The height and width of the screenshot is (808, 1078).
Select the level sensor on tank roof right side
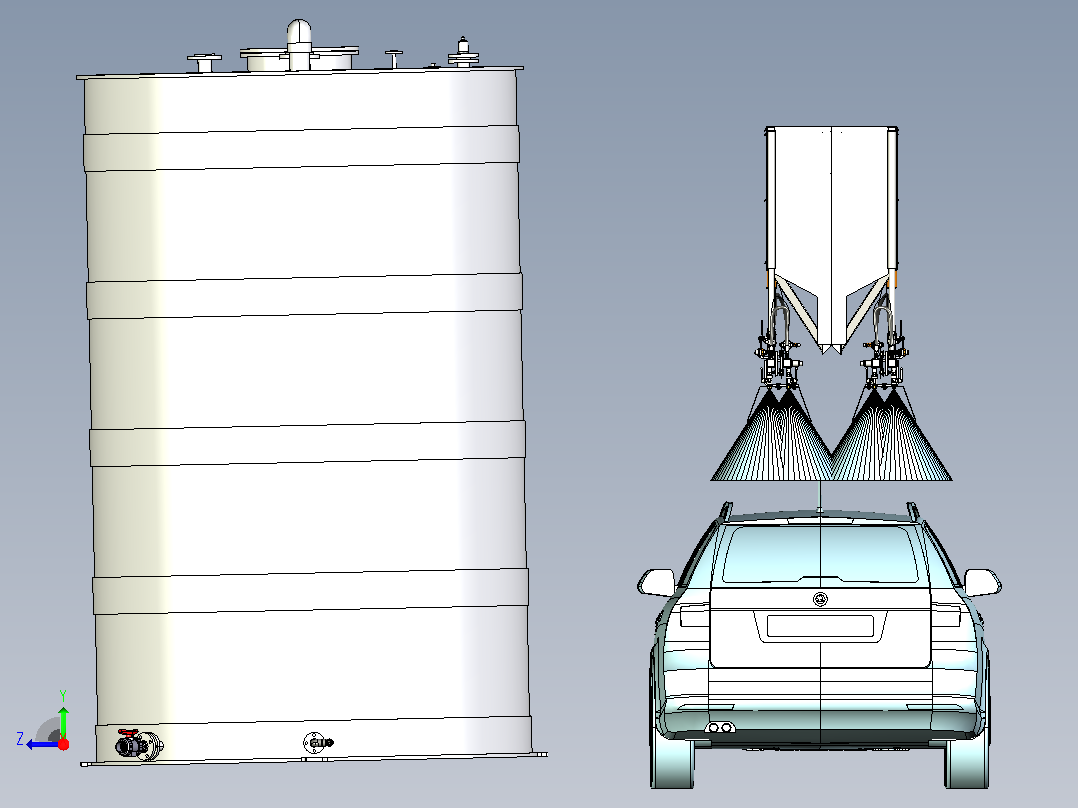point(463,52)
